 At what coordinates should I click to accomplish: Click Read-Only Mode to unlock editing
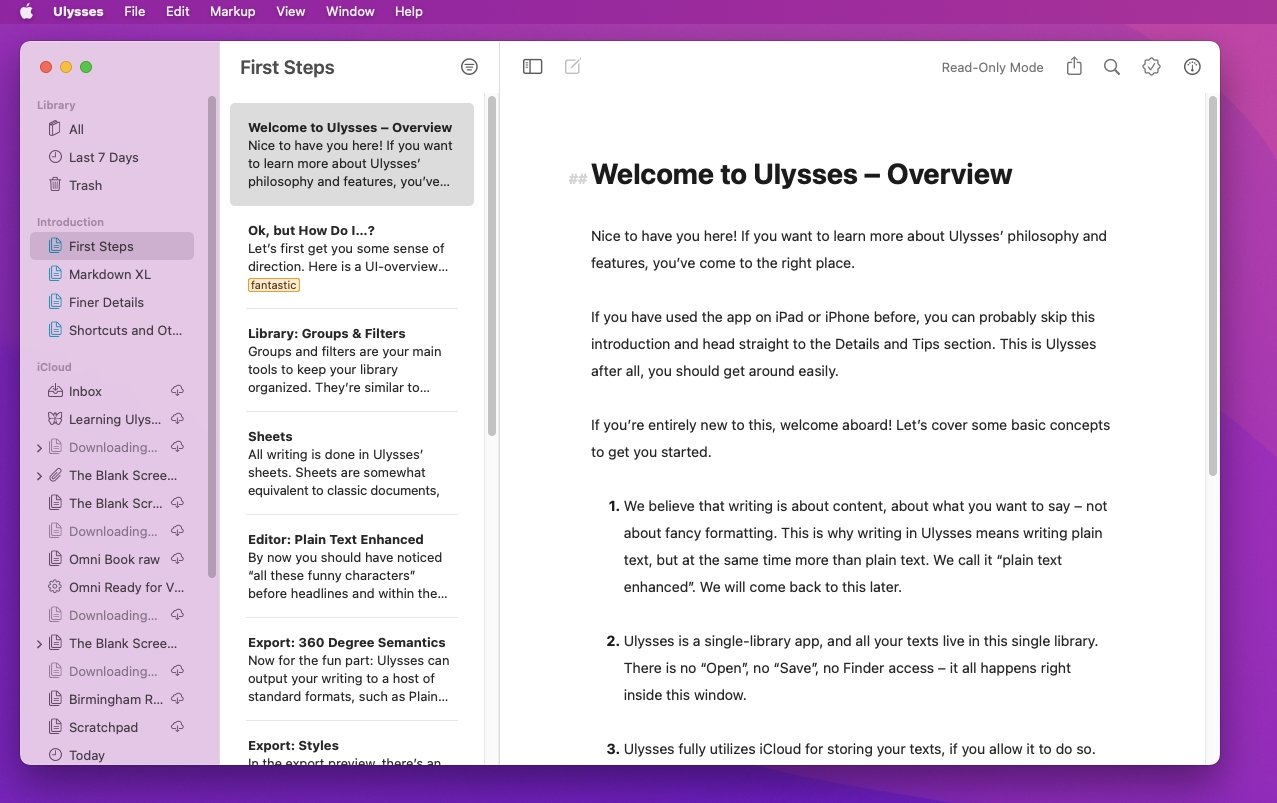click(x=991, y=66)
